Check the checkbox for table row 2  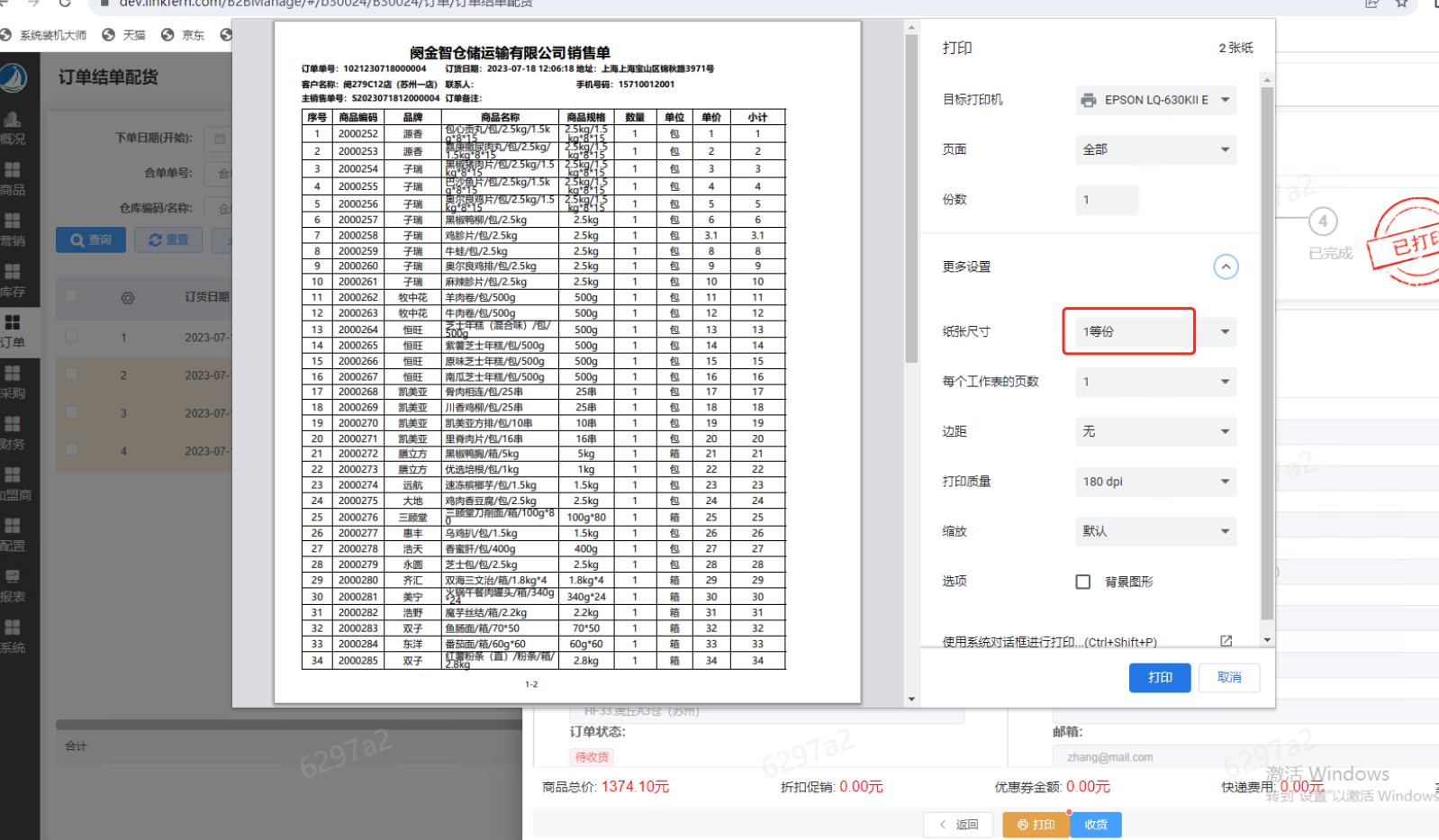click(71, 374)
